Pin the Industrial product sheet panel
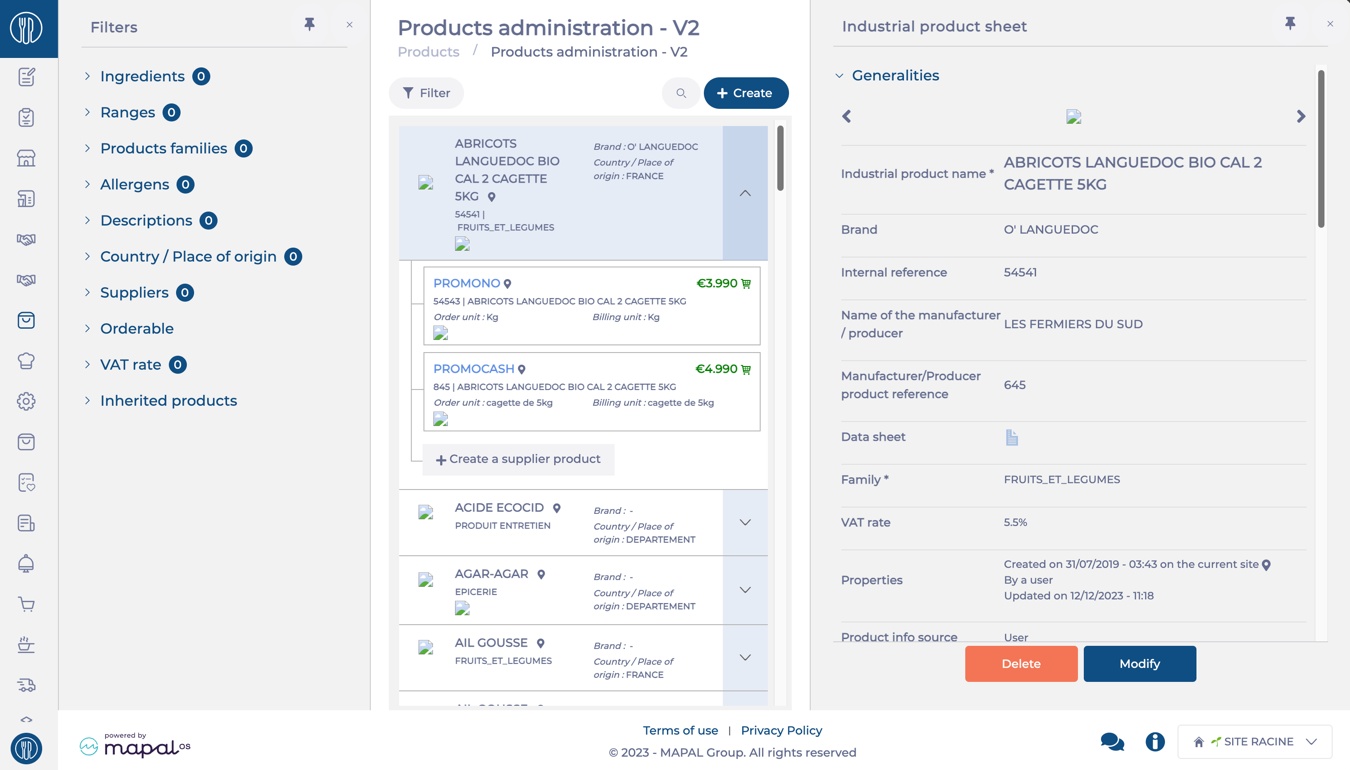Image resolution: width=1350 pixels, height=770 pixels. click(x=1291, y=23)
